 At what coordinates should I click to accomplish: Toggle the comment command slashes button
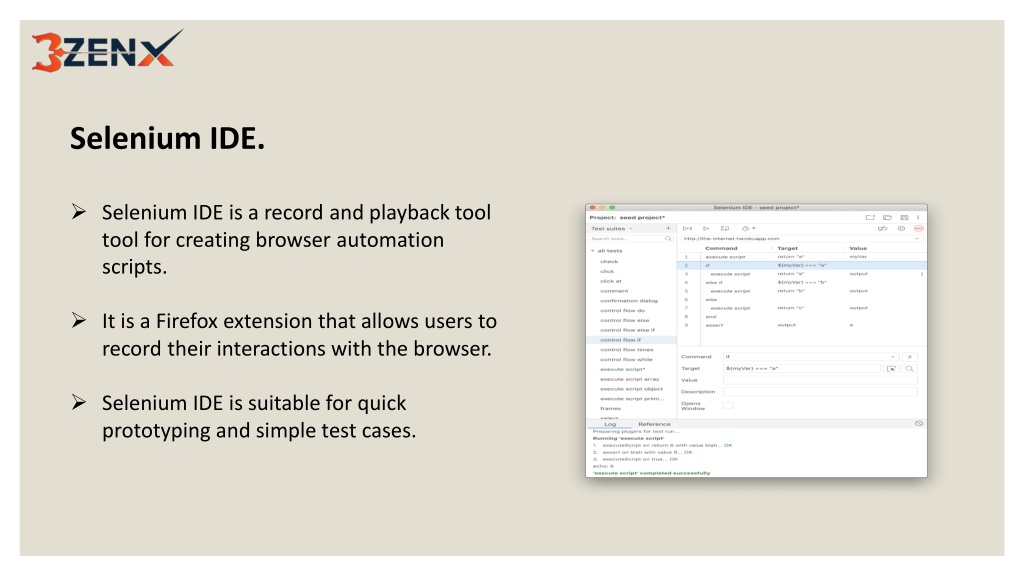(x=909, y=357)
